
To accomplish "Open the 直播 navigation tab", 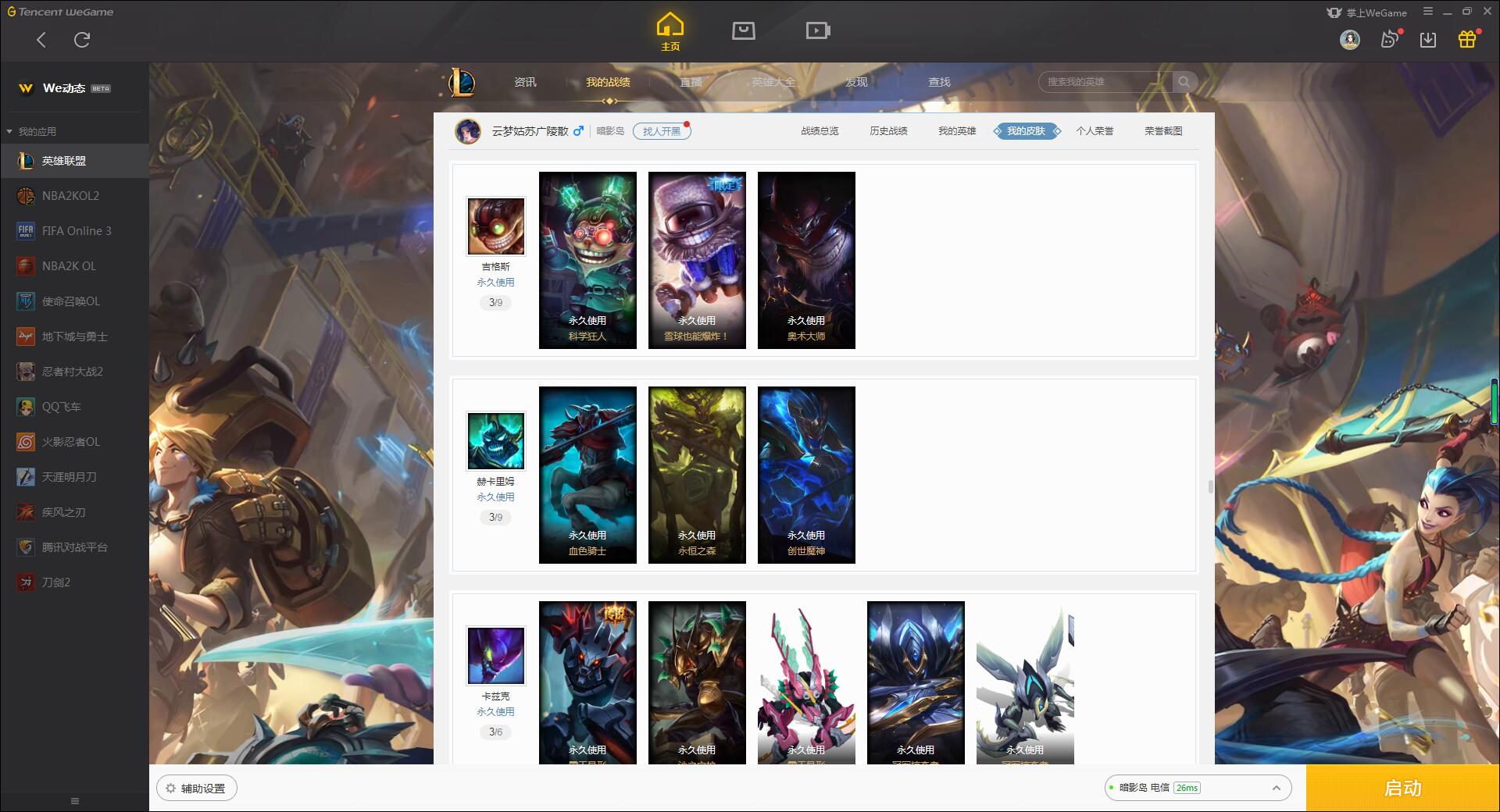I will [x=691, y=82].
